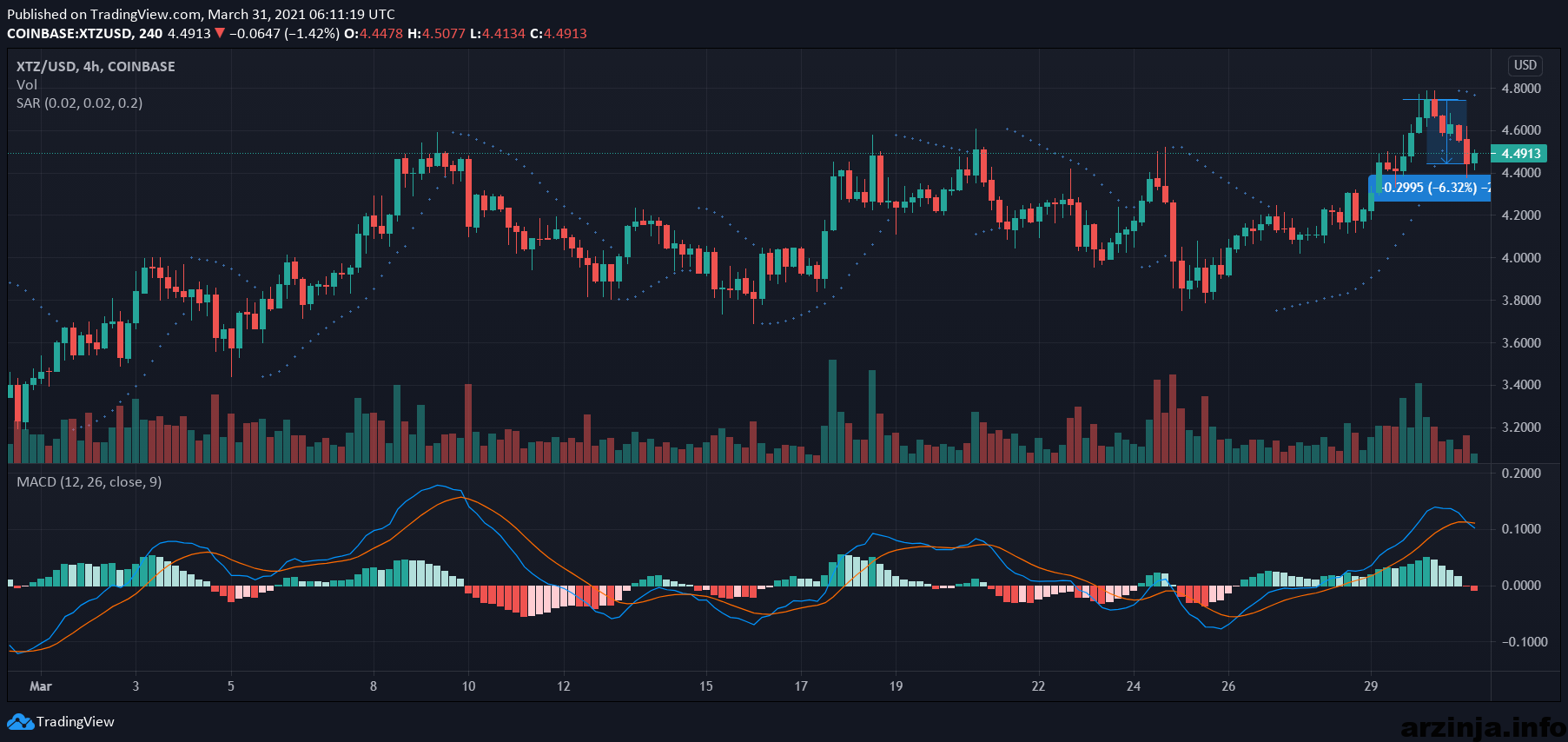
Task: Click the 19 date marker on time axis
Action: 896,686
